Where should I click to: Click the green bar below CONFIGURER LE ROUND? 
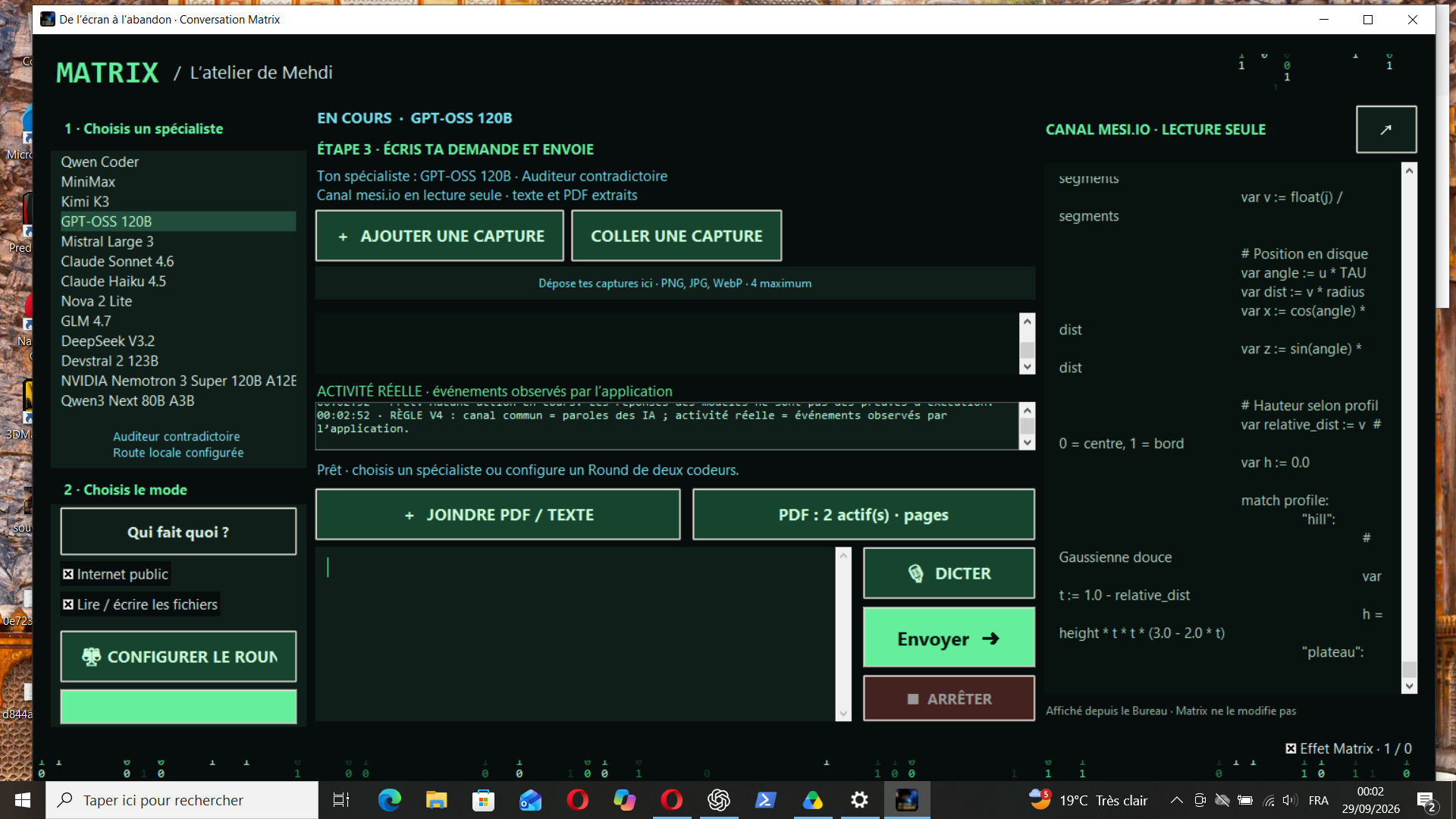(x=178, y=707)
